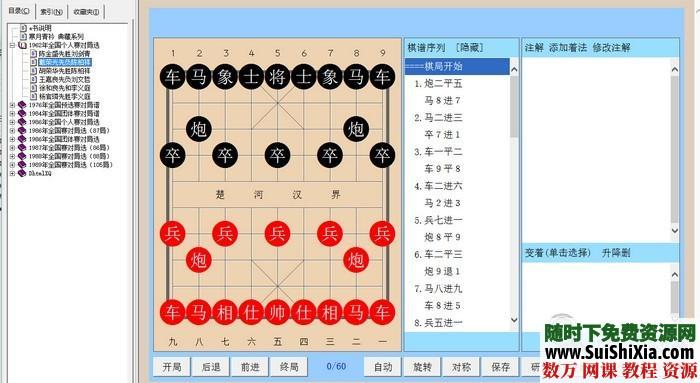Select black 卒 on file 1
The height and width of the screenshot is (383, 700).
coord(172,155)
